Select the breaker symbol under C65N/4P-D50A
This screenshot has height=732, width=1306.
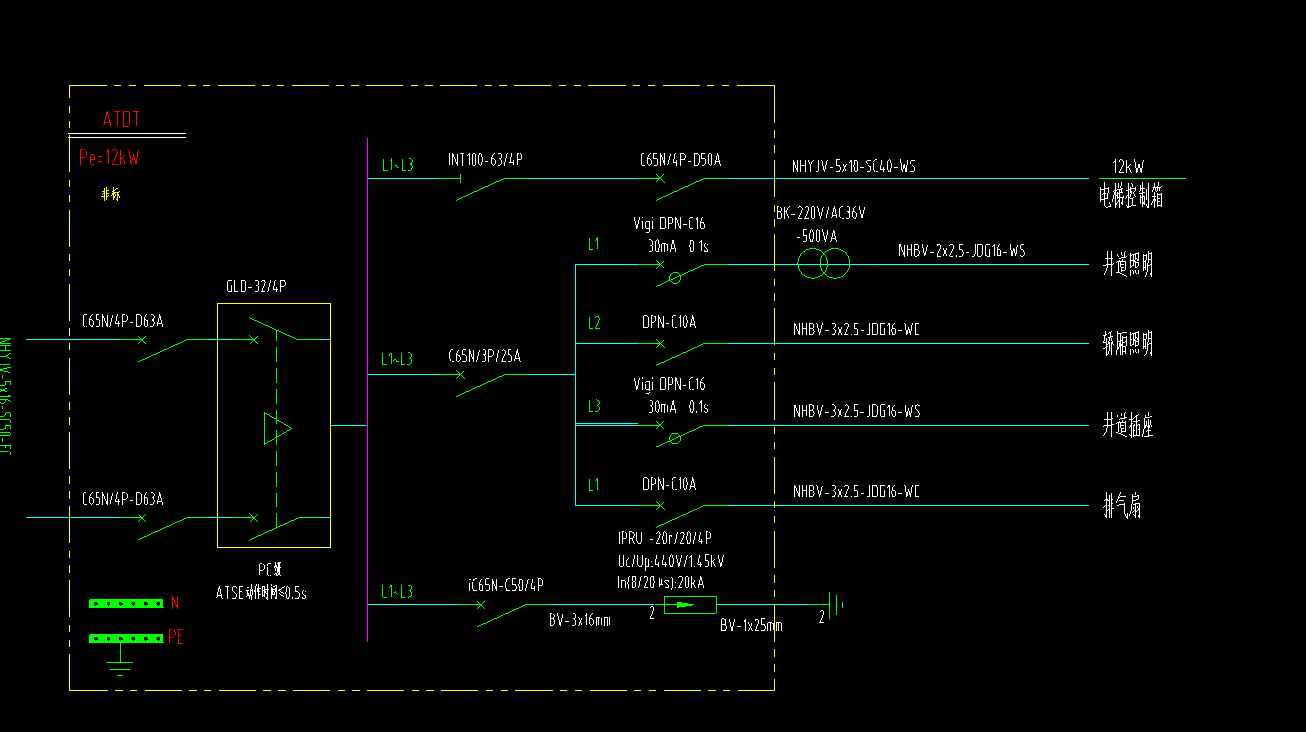(680, 187)
